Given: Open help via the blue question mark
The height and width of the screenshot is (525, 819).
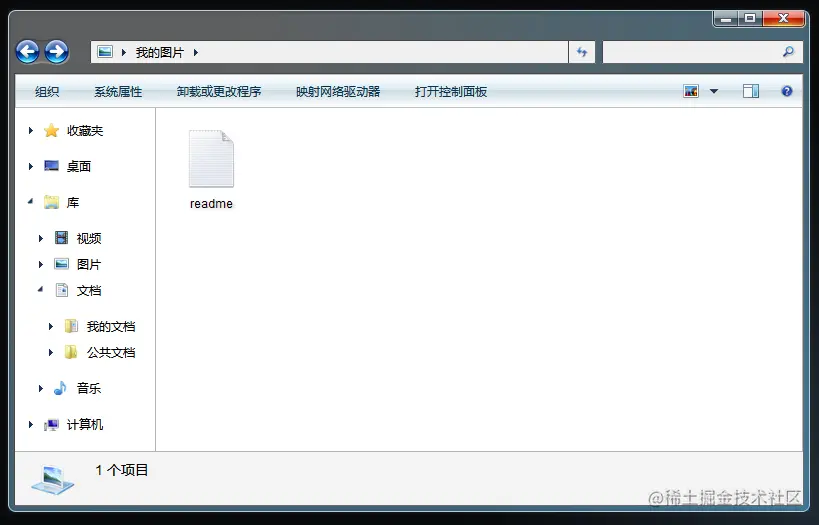Looking at the screenshot, I should pyautogui.click(x=787, y=91).
